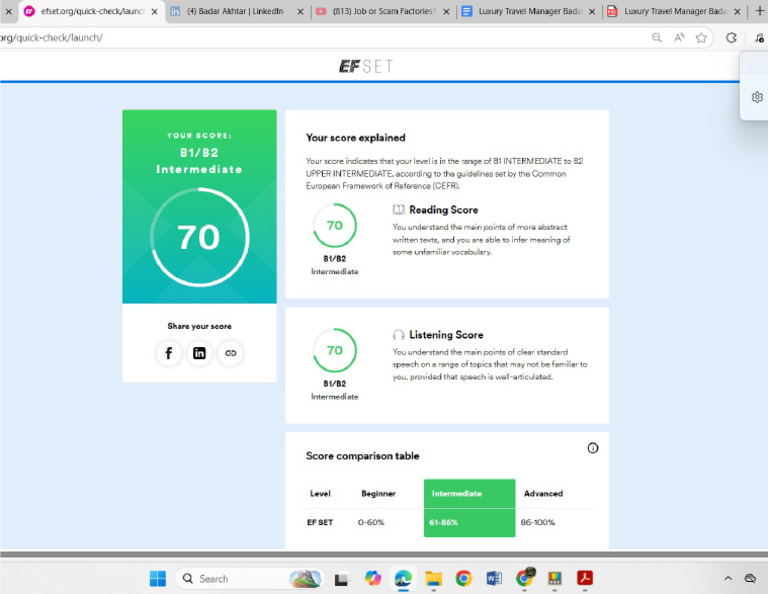Click the address bar URL
This screenshot has height=594, width=768.
(x=51, y=38)
